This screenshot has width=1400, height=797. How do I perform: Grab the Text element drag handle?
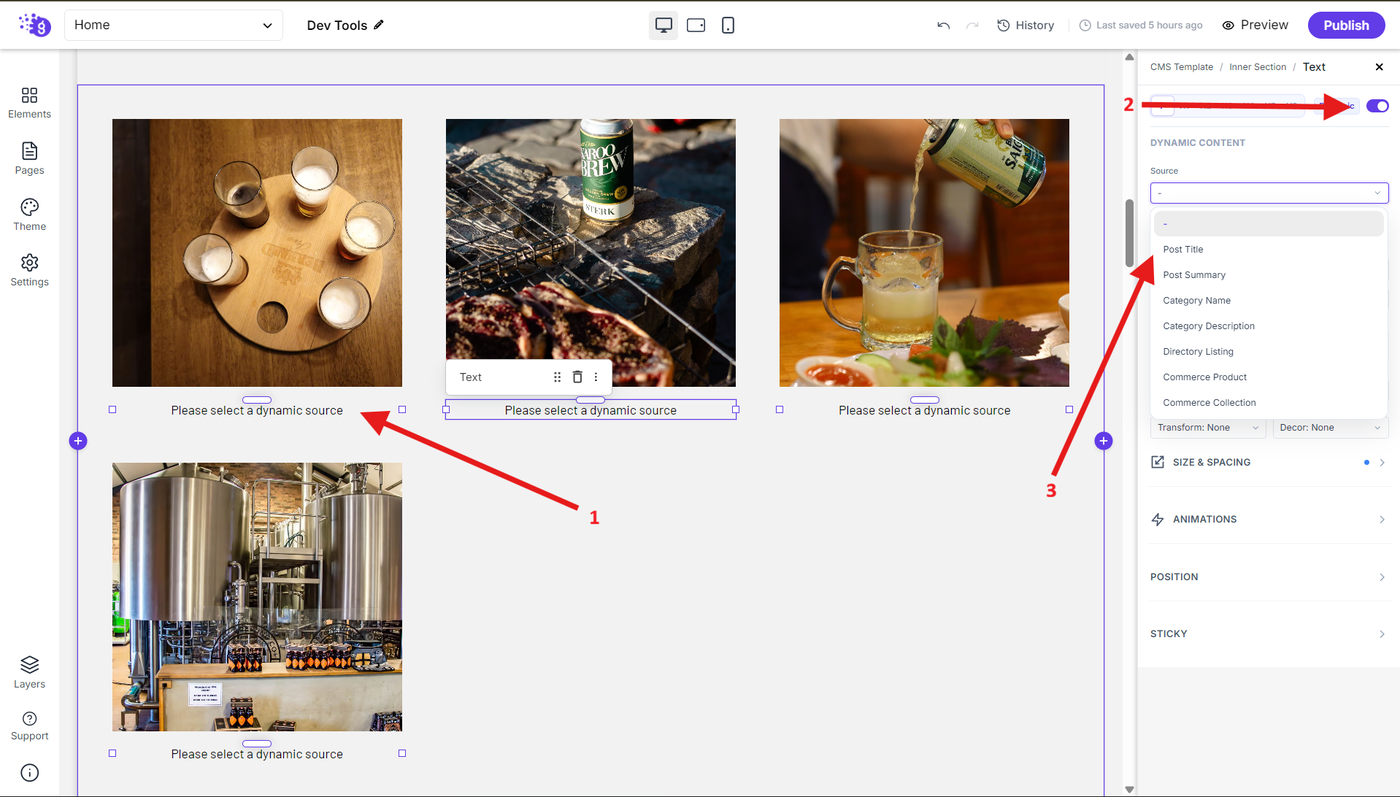coord(557,377)
